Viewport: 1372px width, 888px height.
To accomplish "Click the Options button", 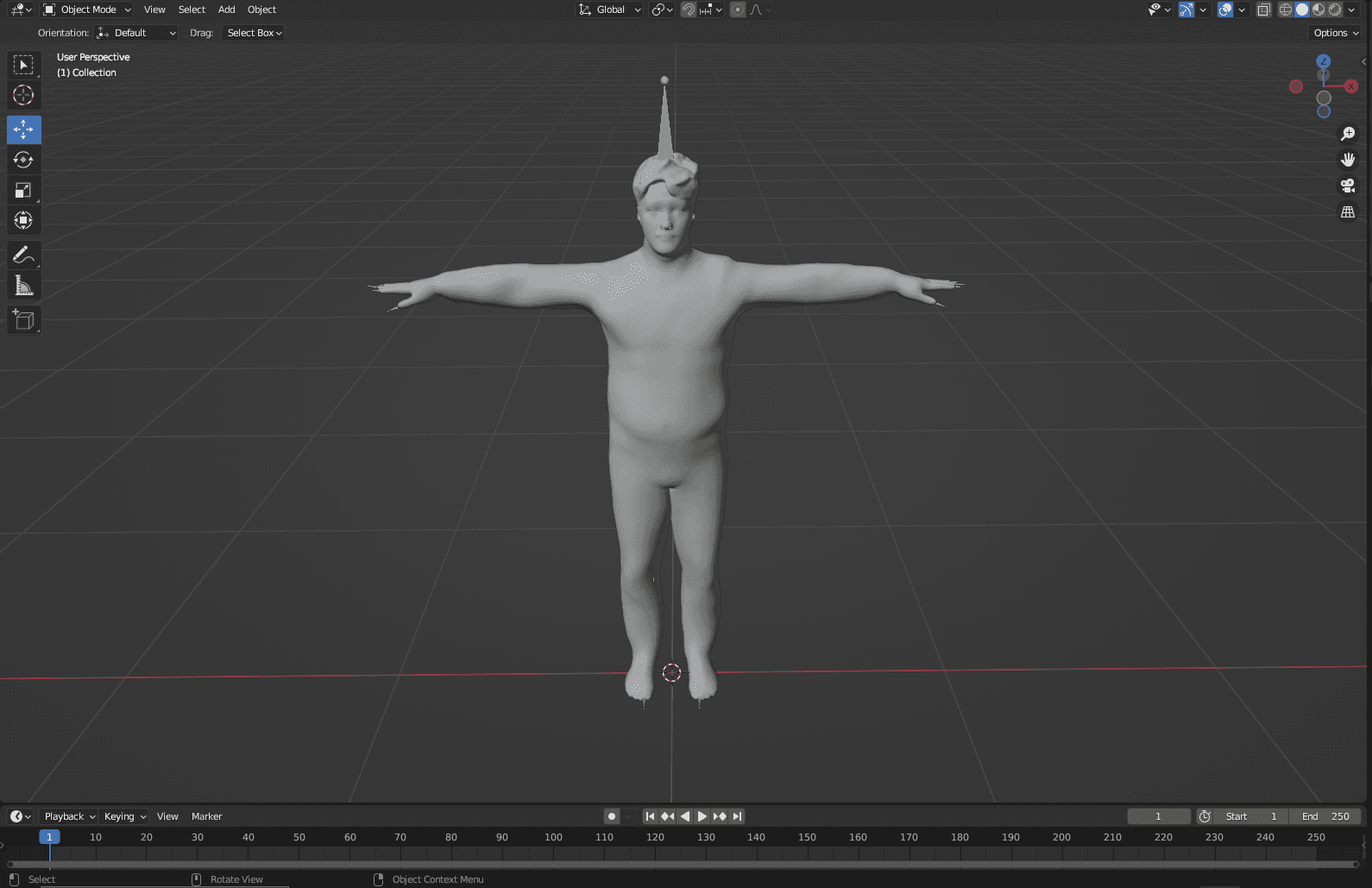I will click(x=1336, y=33).
